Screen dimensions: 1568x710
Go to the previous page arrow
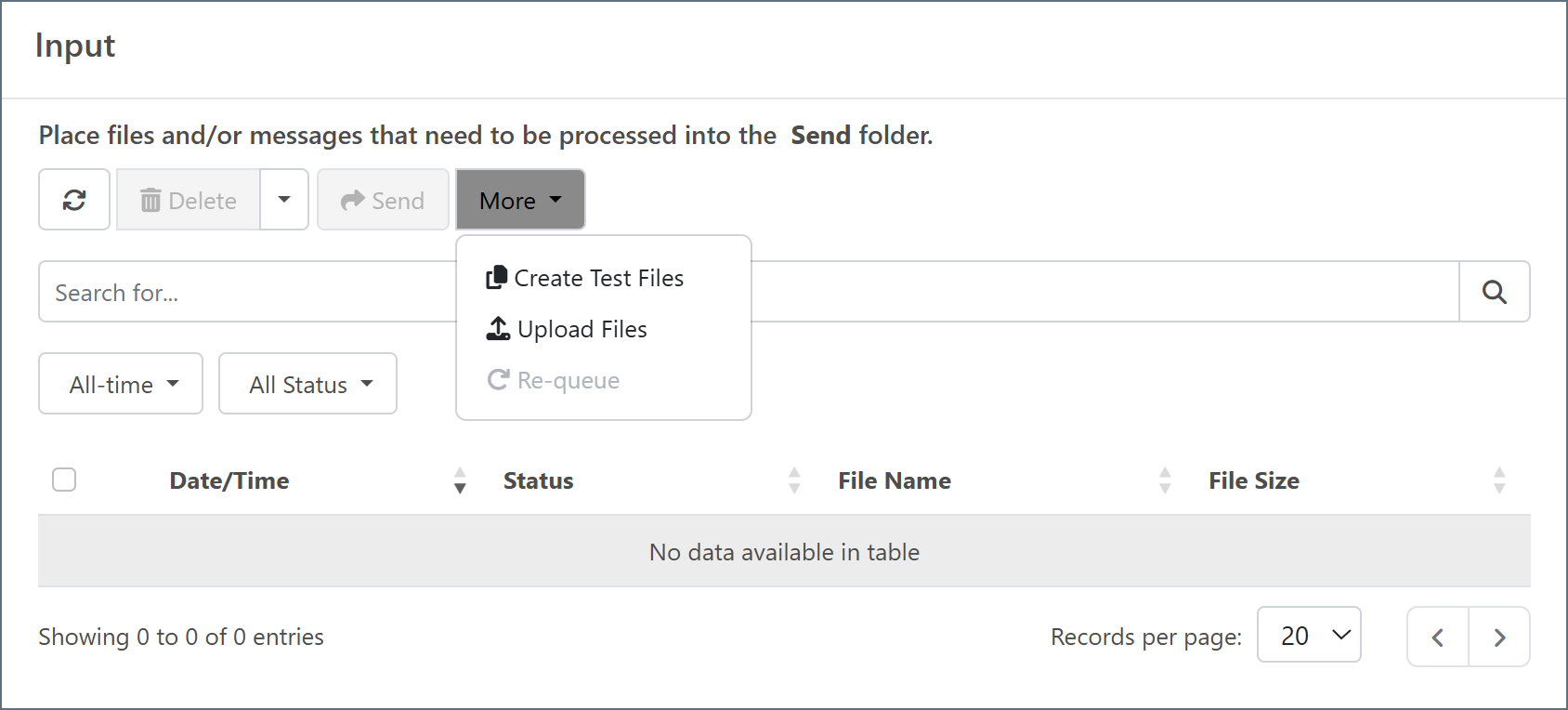(x=1438, y=638)
